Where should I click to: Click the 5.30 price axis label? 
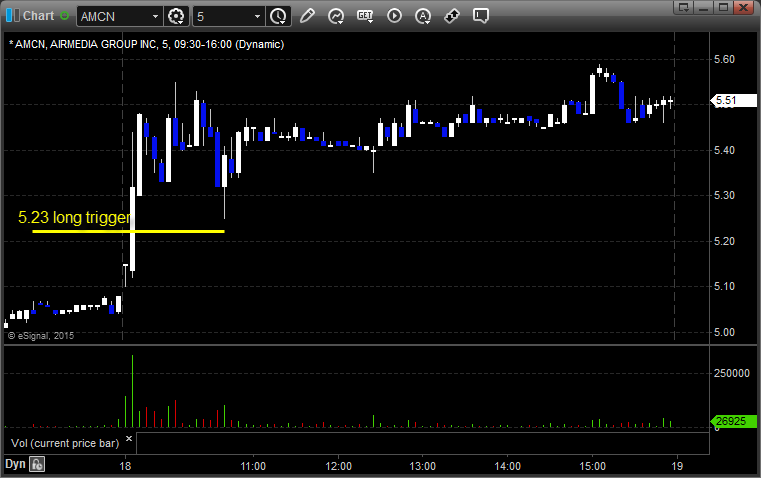pos(724,196)
